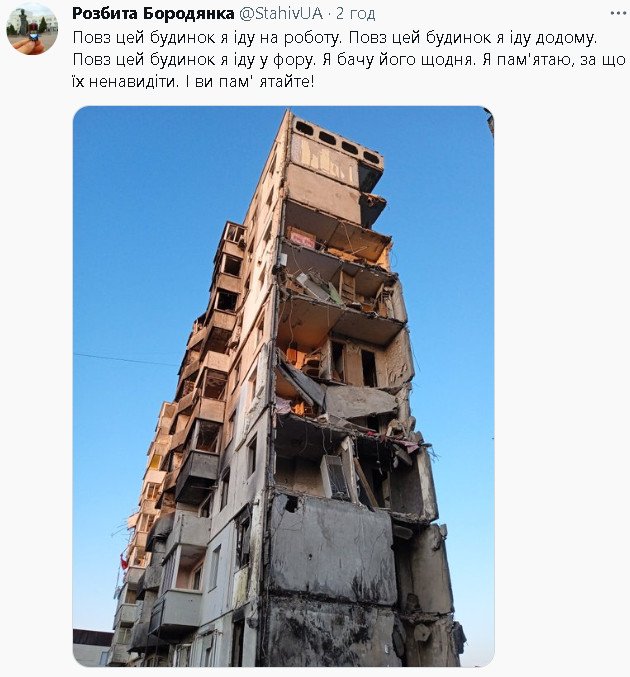Click the Розбита Бородянка profile avatar

click(32, 29)
